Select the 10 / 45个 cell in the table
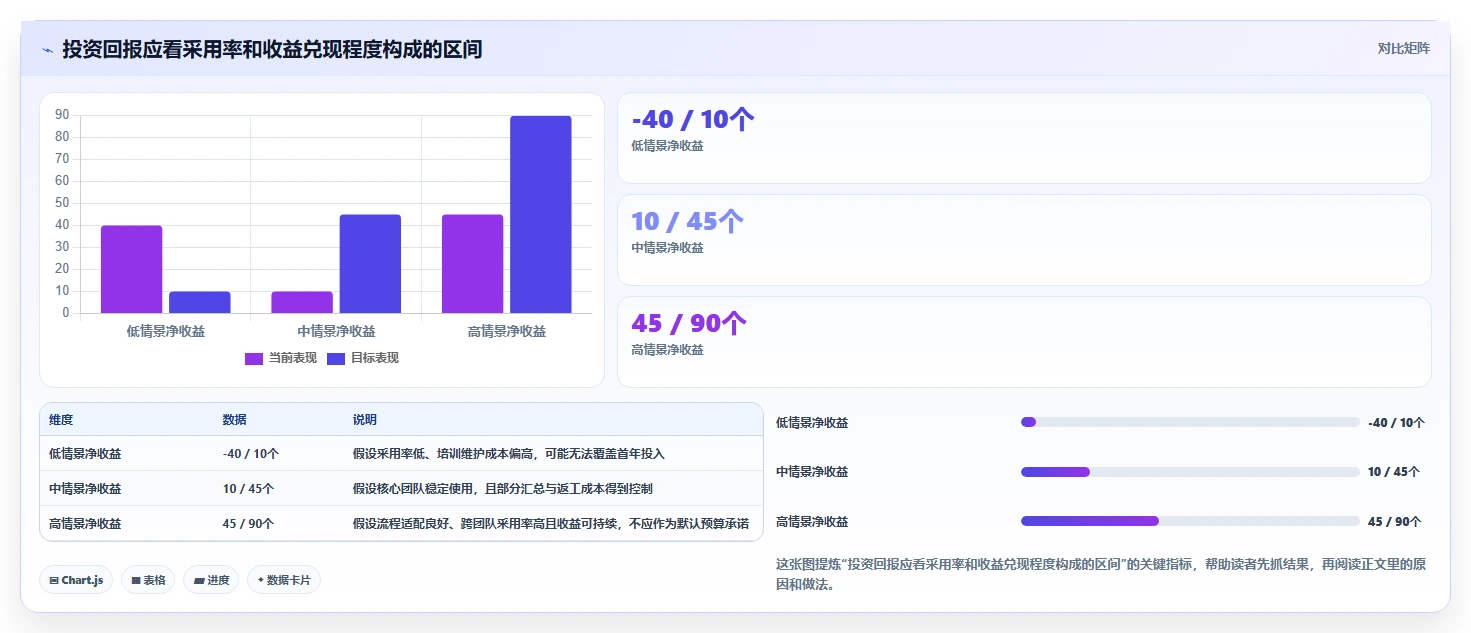 pyautogui.click(x=248, y=489)
